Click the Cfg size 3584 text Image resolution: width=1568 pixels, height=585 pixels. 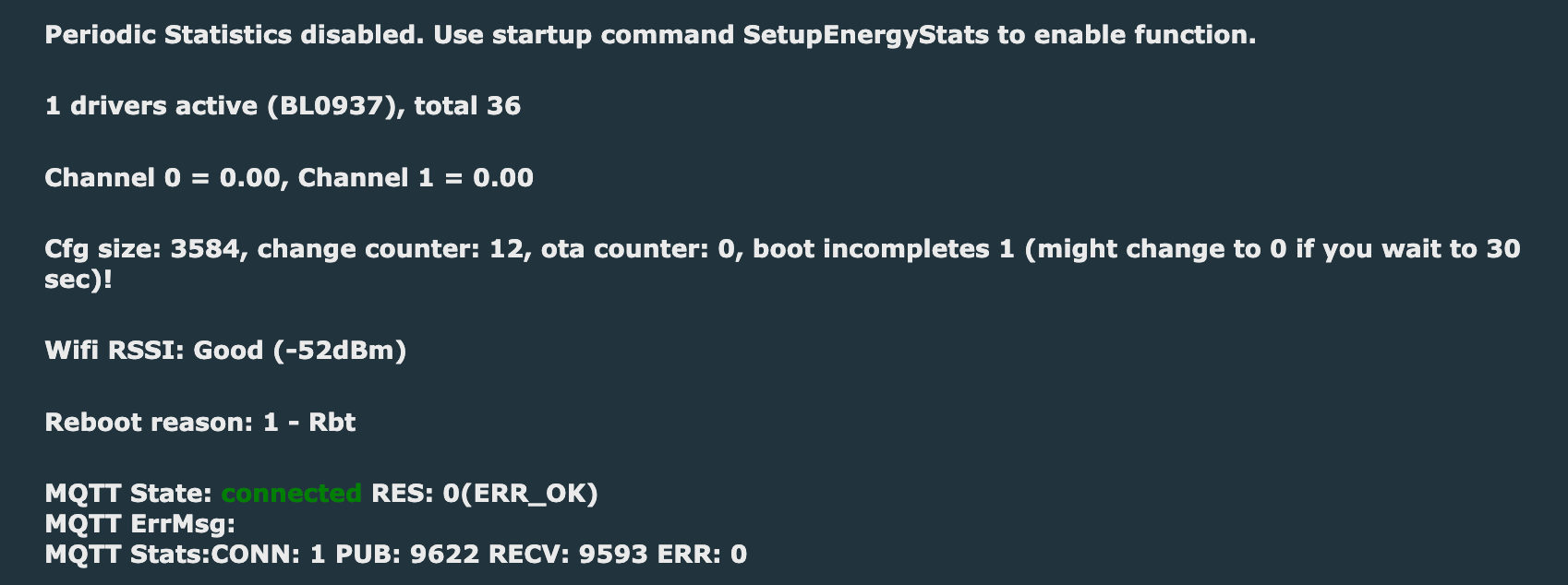[146, 249]
